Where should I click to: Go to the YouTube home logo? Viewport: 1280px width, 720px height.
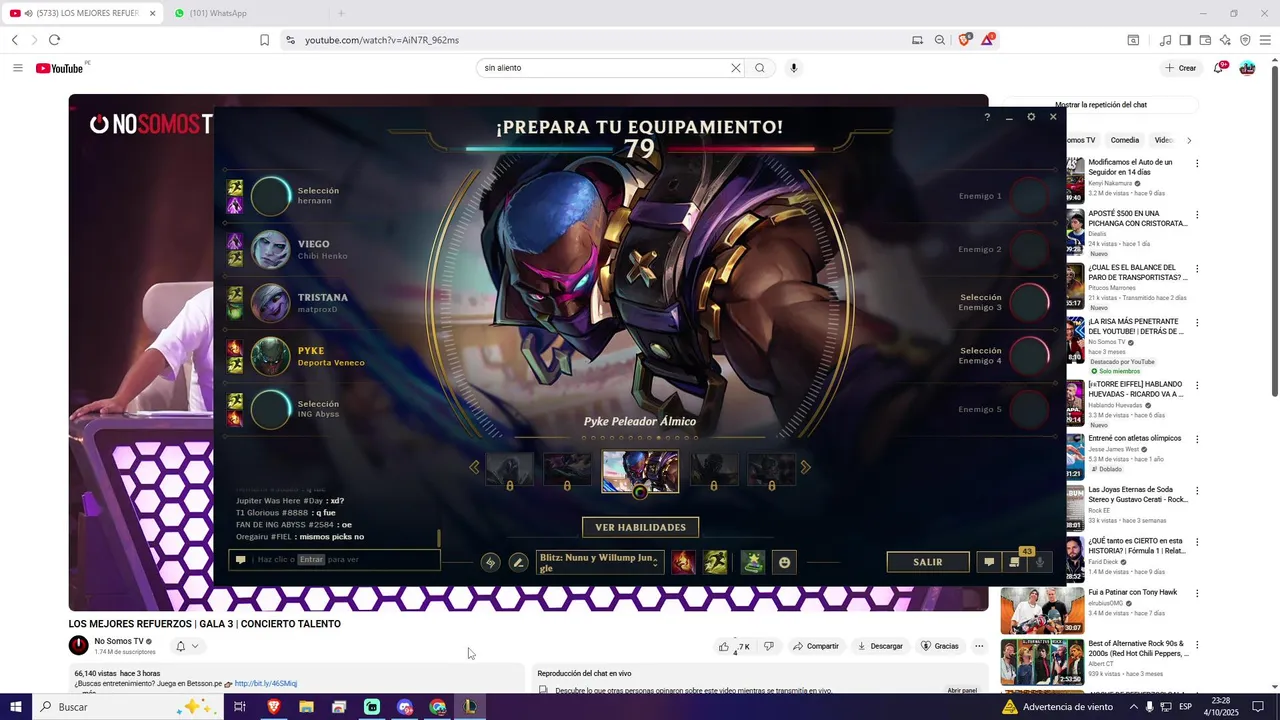click(x=60, y=68)
